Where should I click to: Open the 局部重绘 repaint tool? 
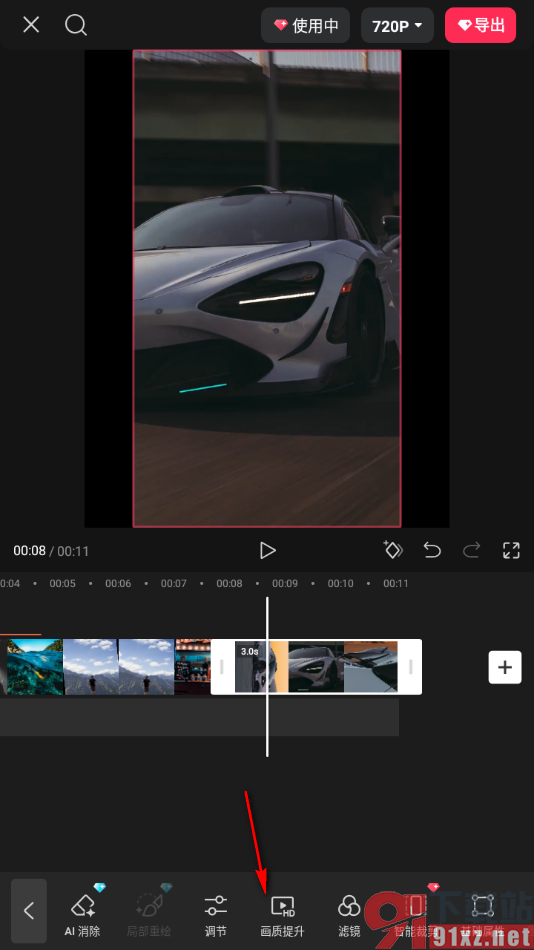tap(149, 915)
